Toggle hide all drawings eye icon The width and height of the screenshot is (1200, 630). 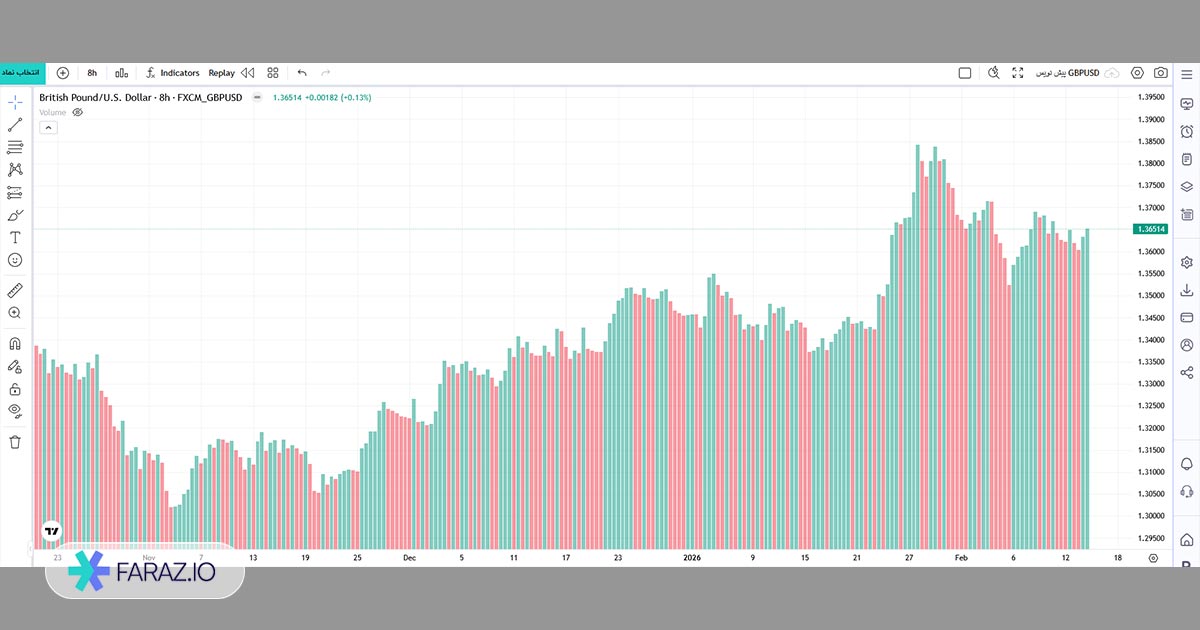point(15,410)
